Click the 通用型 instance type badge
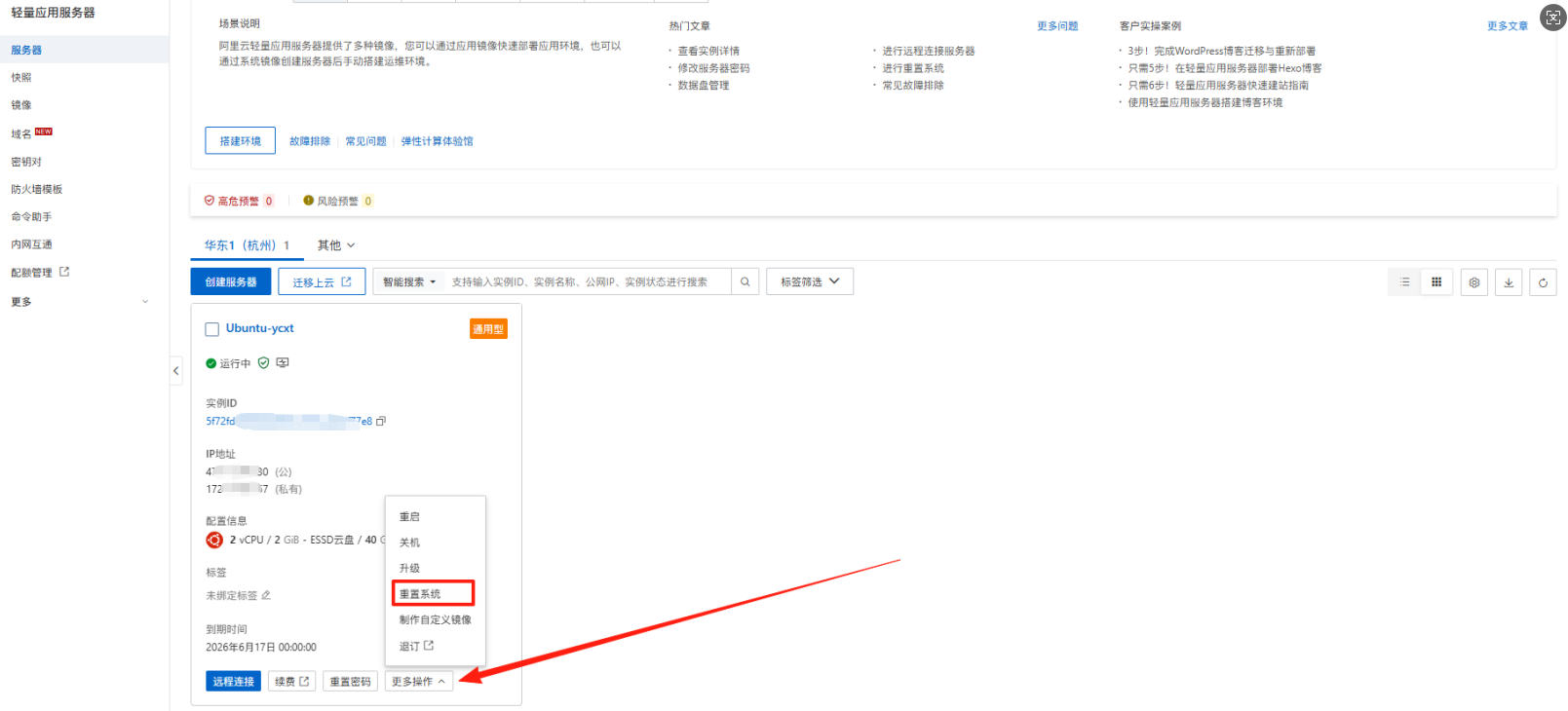The width and height of the screenshot is (1568, 711). [488, 329]
